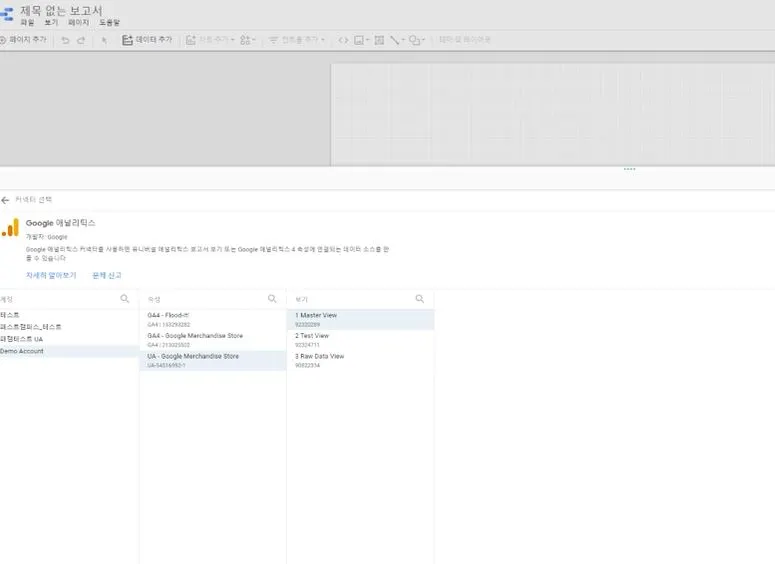Screen dimensions: 775x564
Task: Click the panel handle dots above the connector panel
Action: [629, 169]
